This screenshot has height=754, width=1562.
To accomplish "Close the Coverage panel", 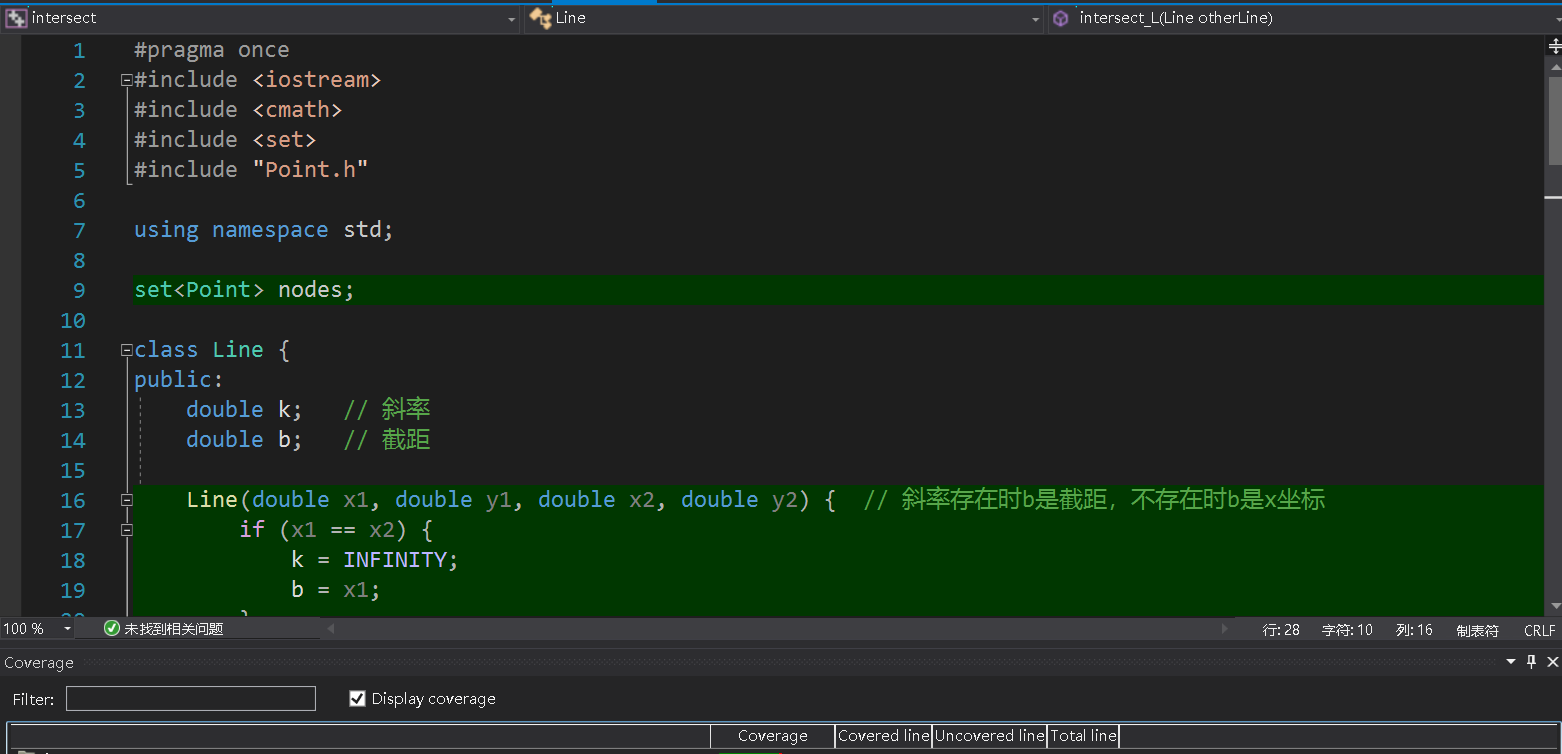I will (1552, 661).
